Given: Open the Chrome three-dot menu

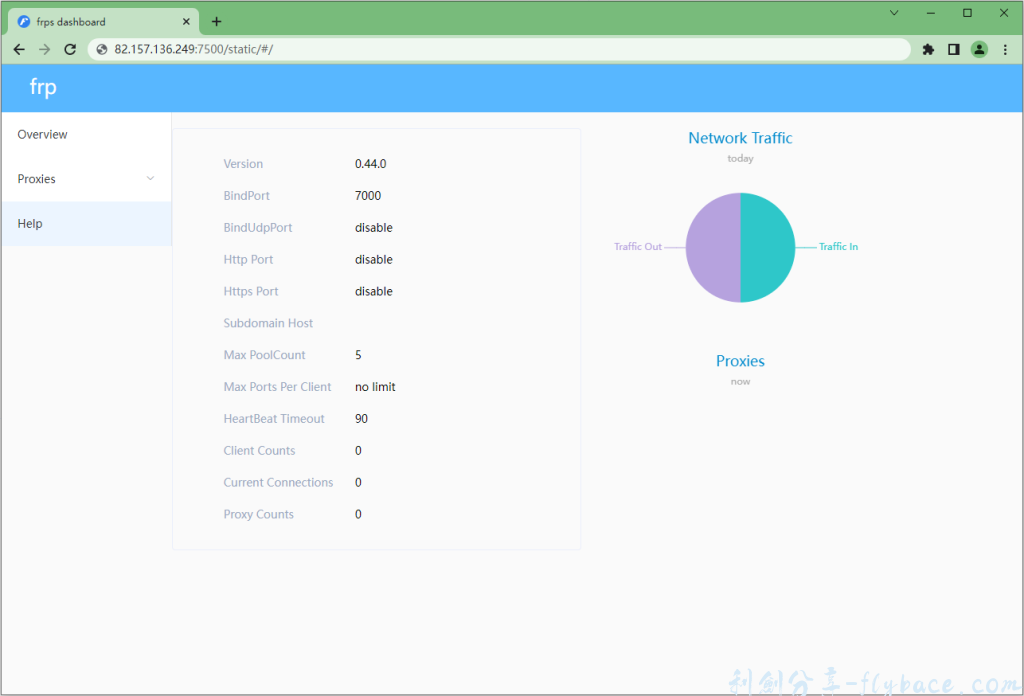Looking at the screenshot, I should coord(1005,49).
